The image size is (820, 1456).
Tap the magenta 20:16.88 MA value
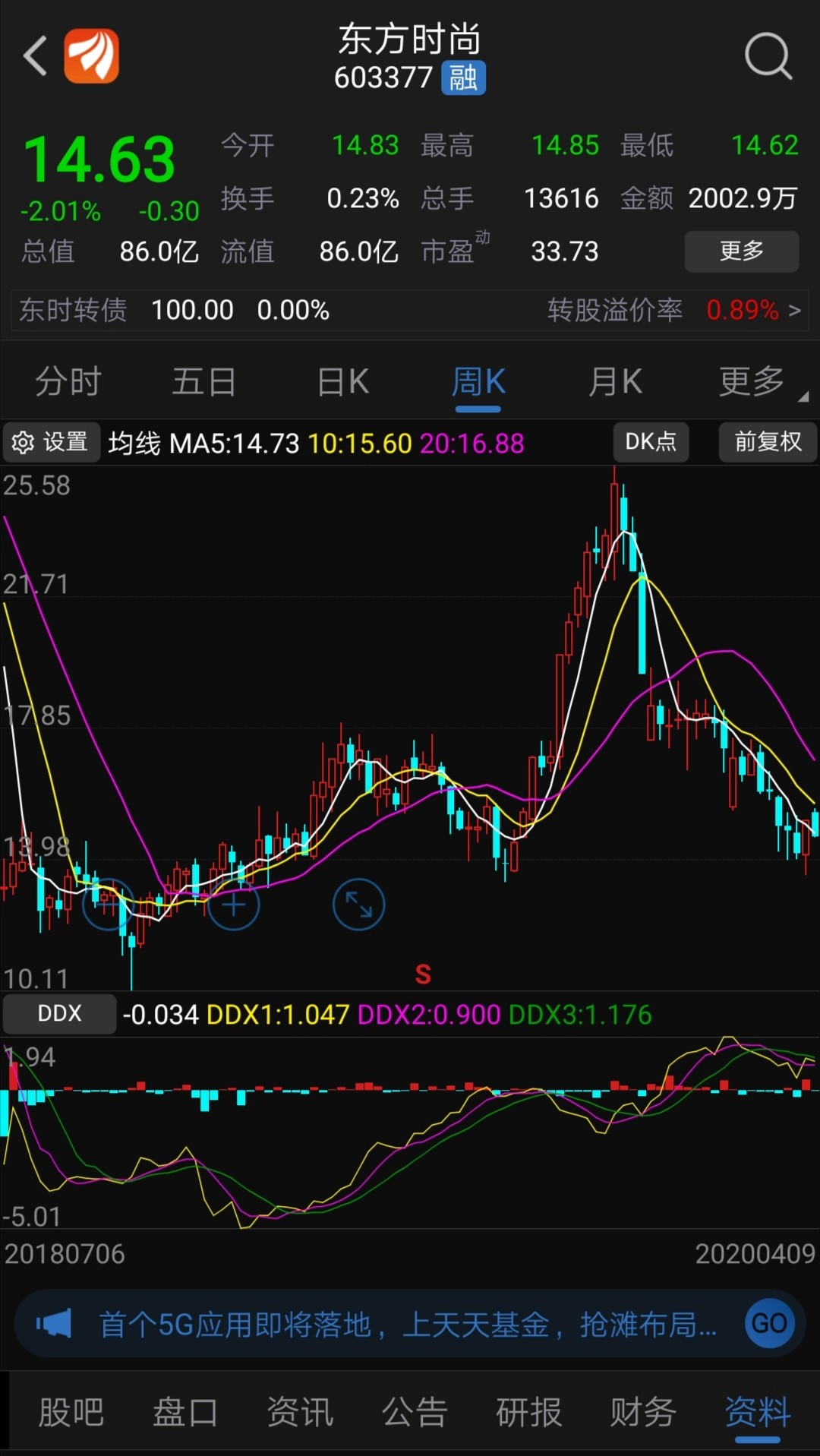click(471, 444)
